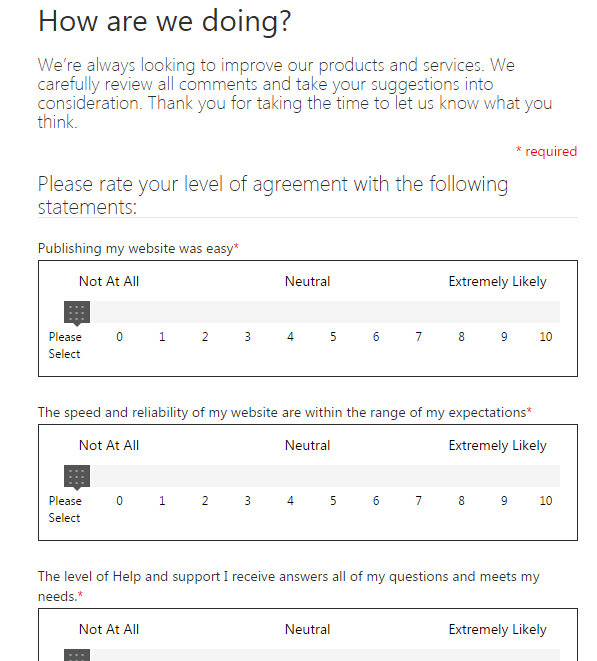Select rating 0 for Publishing my website was easy
Image resolution: width=597 pixels, height=661 pixels.
click(x=119, y=336)
